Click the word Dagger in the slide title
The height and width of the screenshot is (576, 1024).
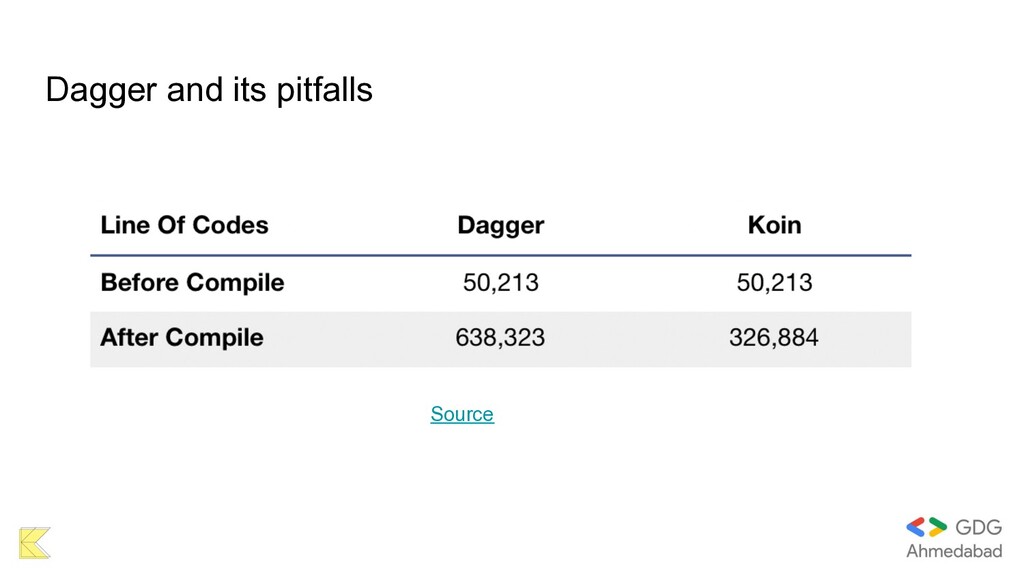pos(101,90)
